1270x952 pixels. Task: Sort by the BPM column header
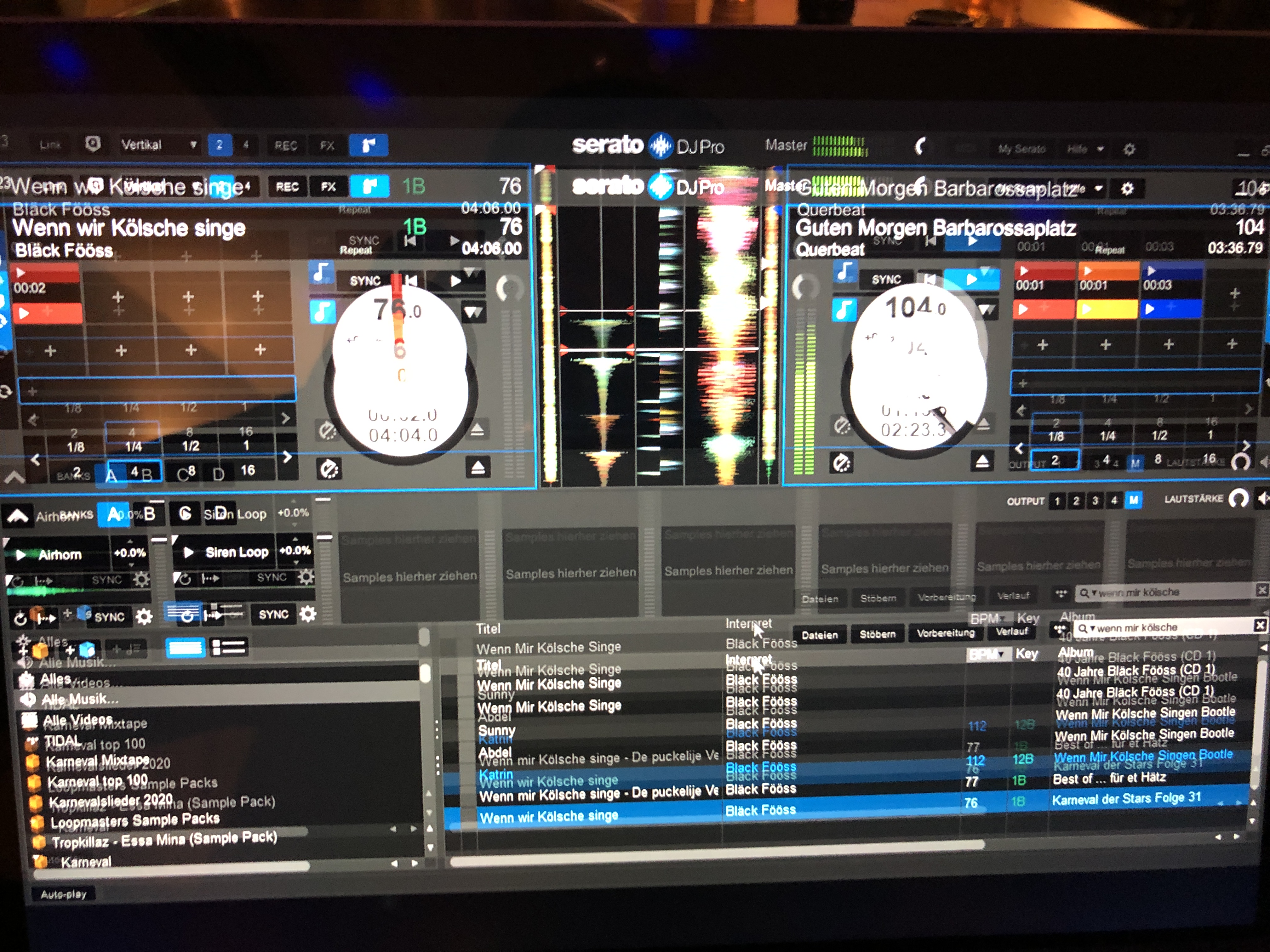pos(987,654)
